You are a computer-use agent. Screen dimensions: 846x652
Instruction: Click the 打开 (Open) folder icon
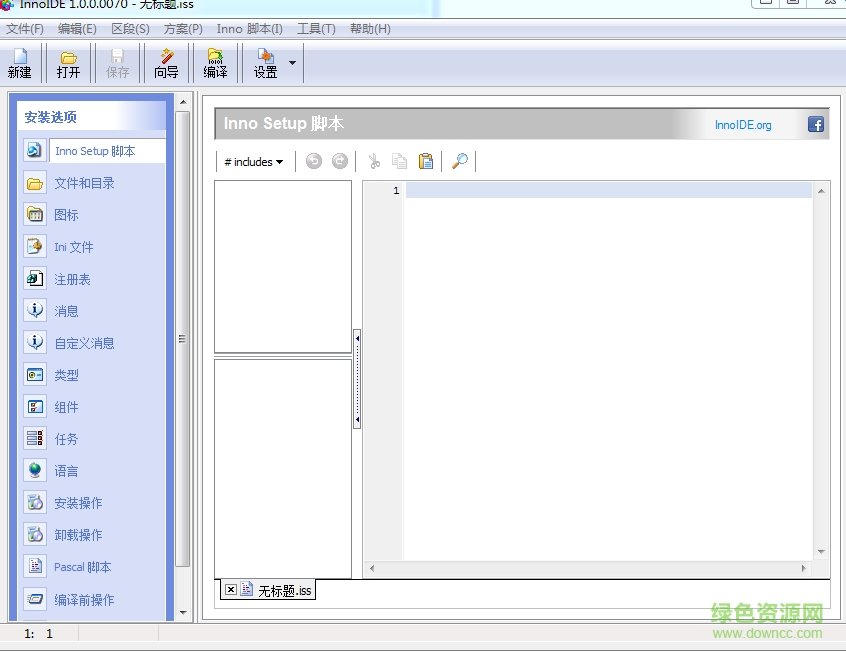(68, 63)
